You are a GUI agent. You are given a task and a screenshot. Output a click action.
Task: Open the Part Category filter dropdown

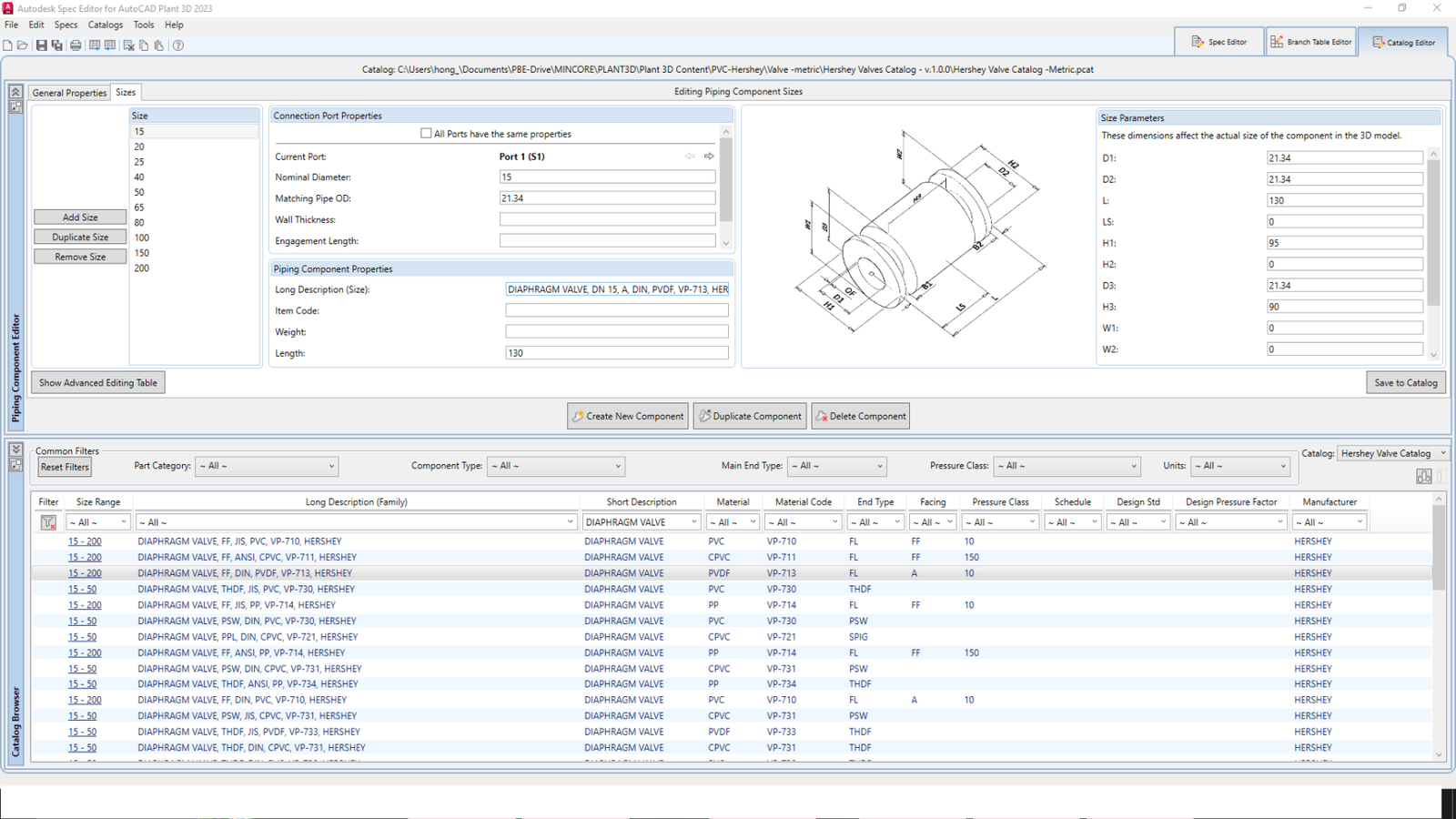[267, 466]
